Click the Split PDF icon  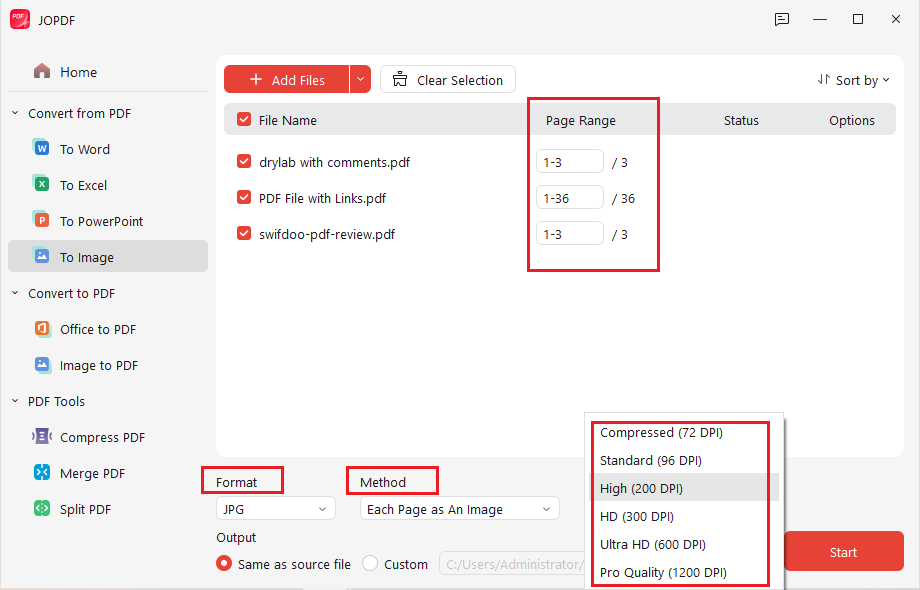coord(42,508)
